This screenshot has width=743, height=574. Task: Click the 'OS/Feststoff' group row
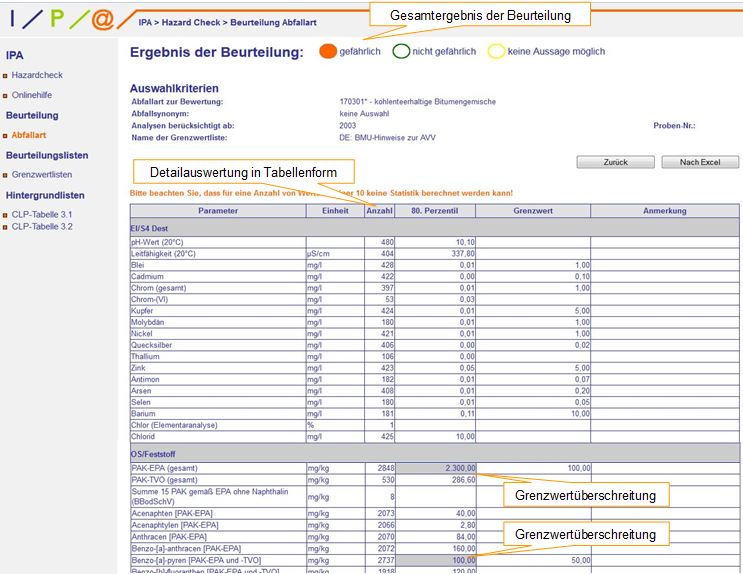tap(435, 454)
